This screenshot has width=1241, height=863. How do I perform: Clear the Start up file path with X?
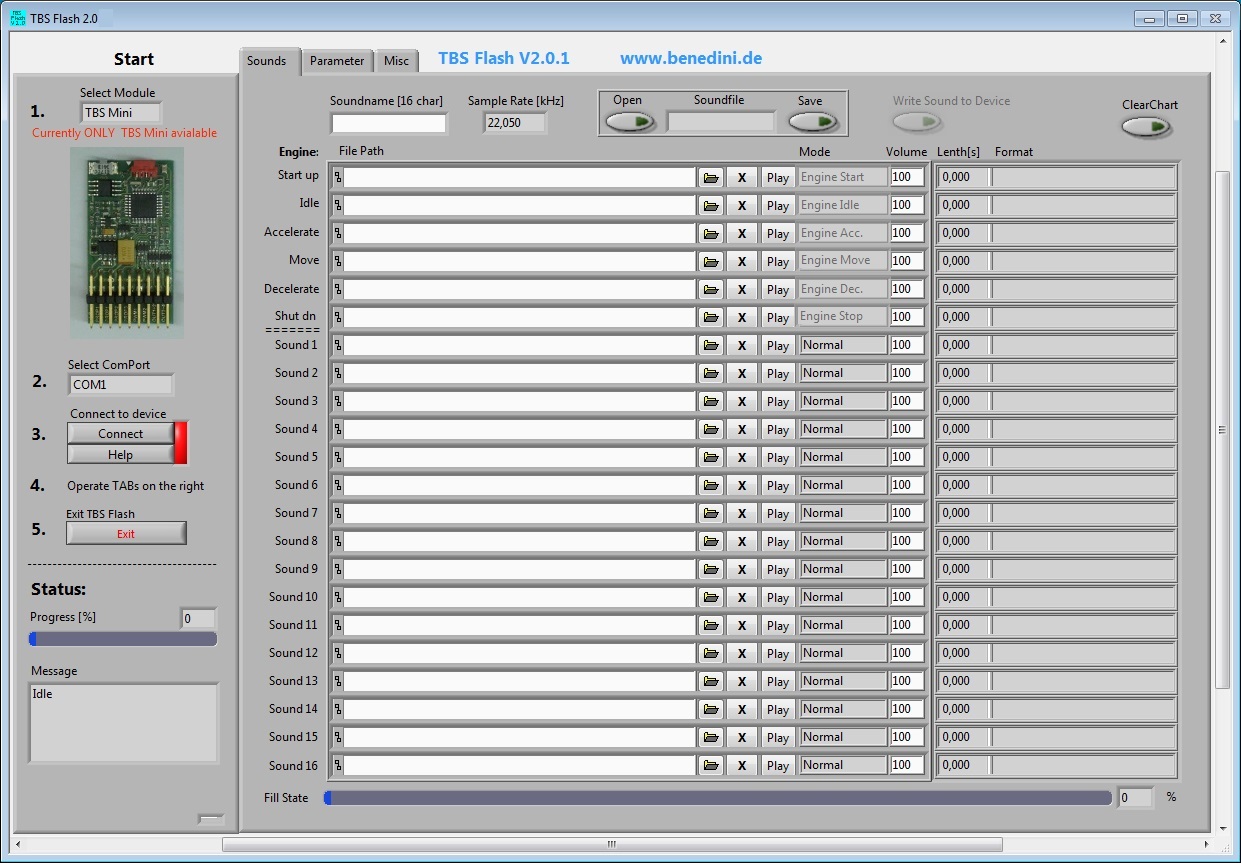click(x=742, y=177)
